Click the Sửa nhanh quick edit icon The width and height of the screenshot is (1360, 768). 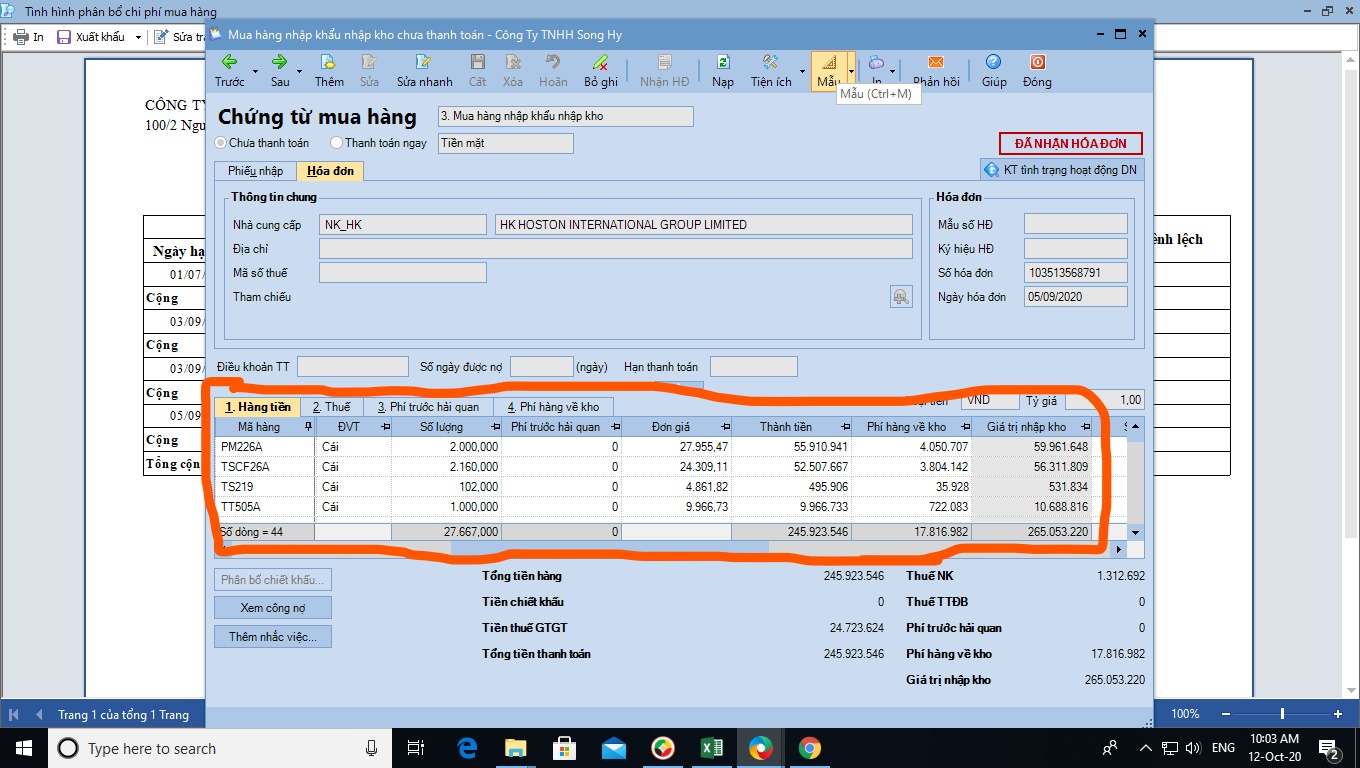point(424,62)
